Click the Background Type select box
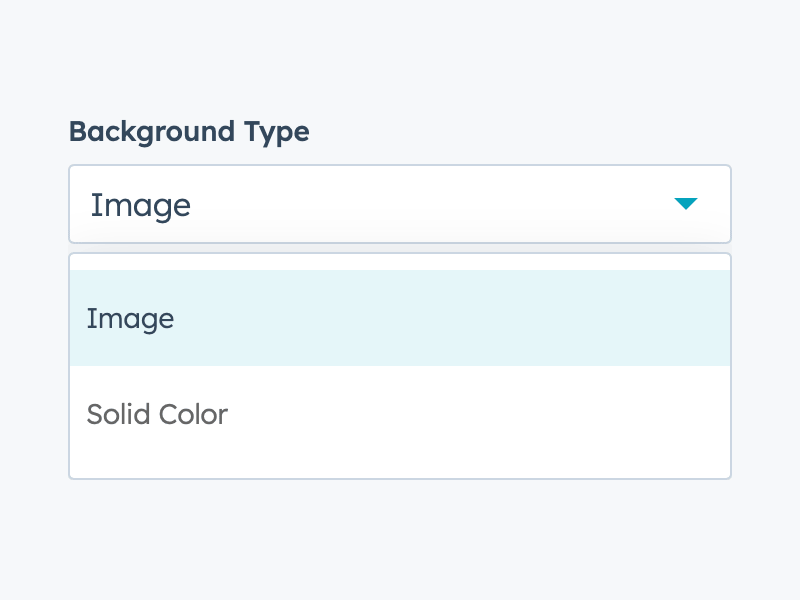 coord(400,204)
